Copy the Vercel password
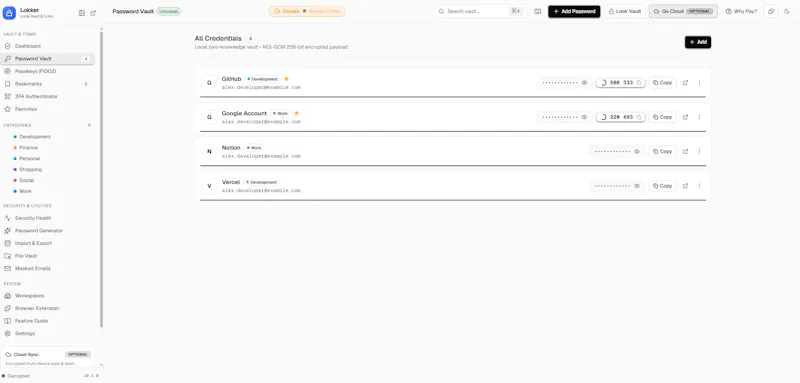 [x=663, y=186]
